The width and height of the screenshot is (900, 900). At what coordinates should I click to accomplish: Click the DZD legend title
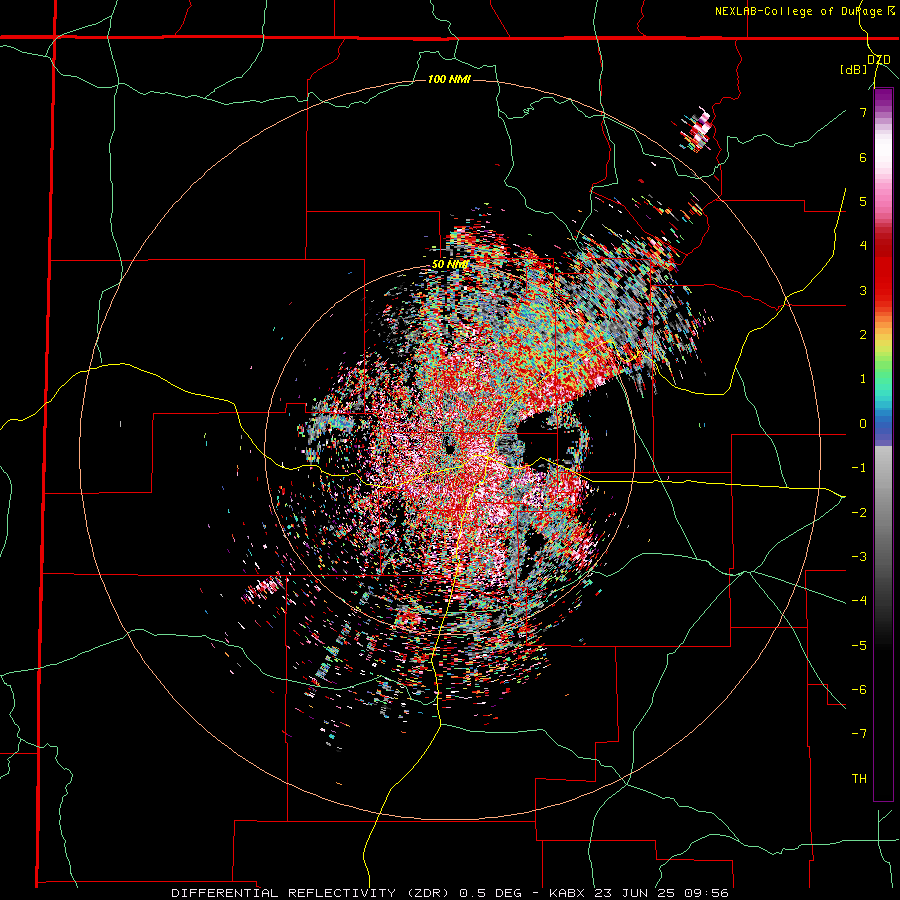coord(879,60)
